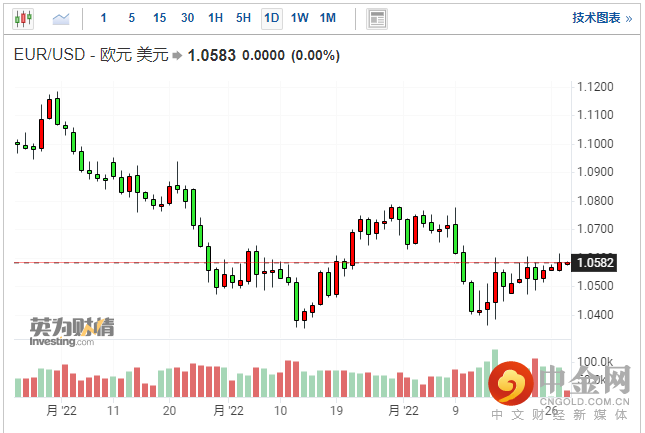Switch to the 1H interval
Screen dimensions: 645x433
pos(216,18)
